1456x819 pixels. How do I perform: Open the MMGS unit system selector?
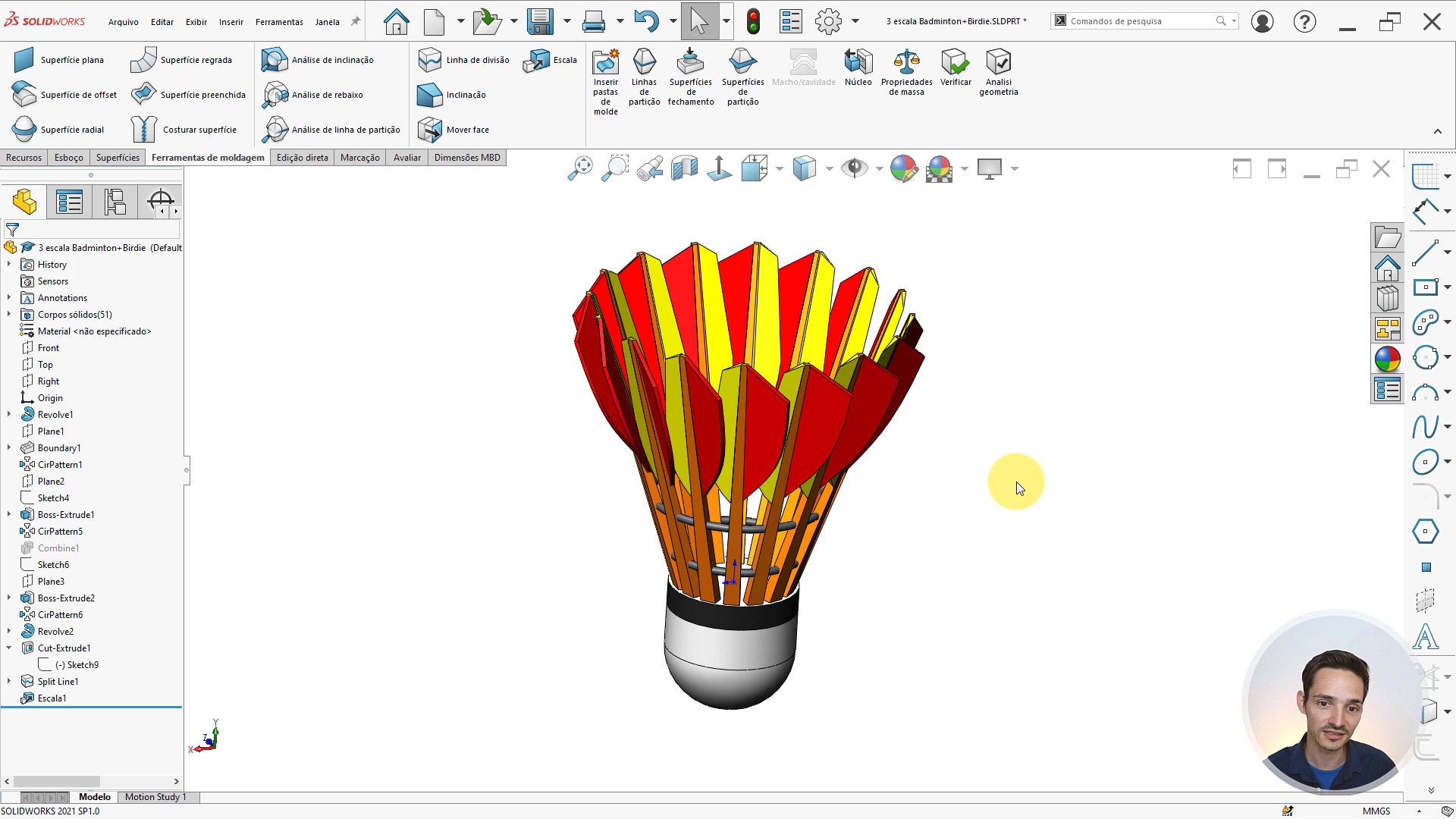click(x=1376, y=811)
